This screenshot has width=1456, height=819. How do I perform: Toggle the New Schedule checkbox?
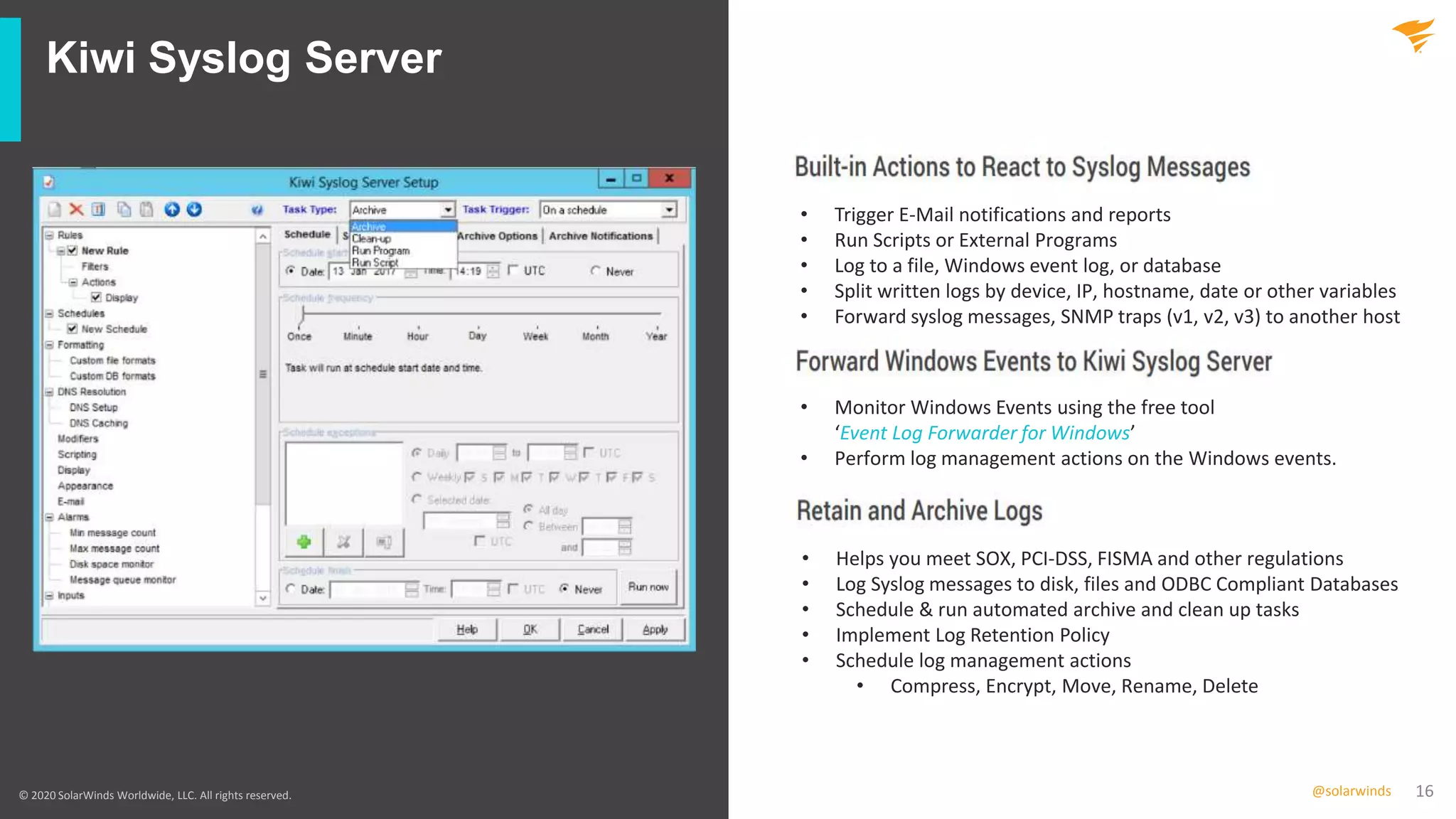(72, 329)
